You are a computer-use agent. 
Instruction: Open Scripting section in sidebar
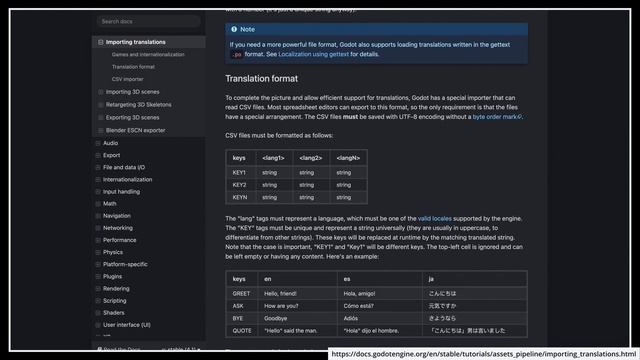point(114,301)
